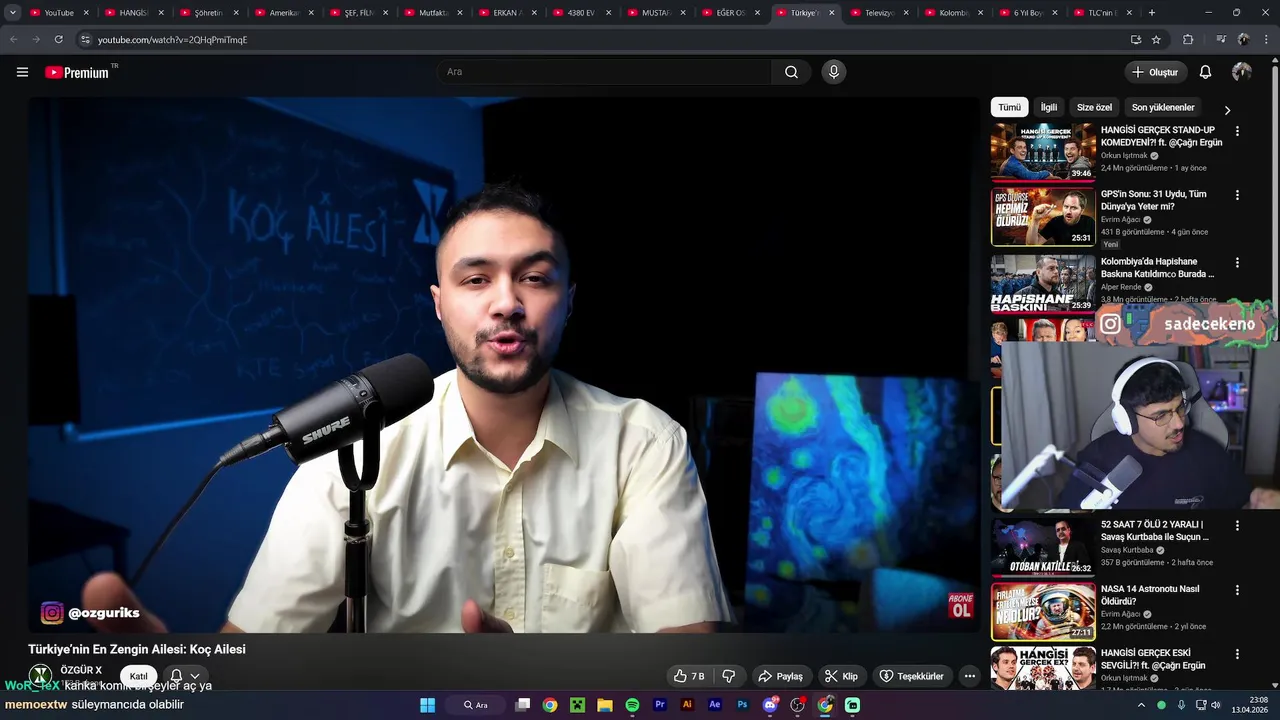The width and height of the screenshot is (1280, 720).
Task: Open the YouTube guide hamburger menu
Action: click(x=22, y=72)
